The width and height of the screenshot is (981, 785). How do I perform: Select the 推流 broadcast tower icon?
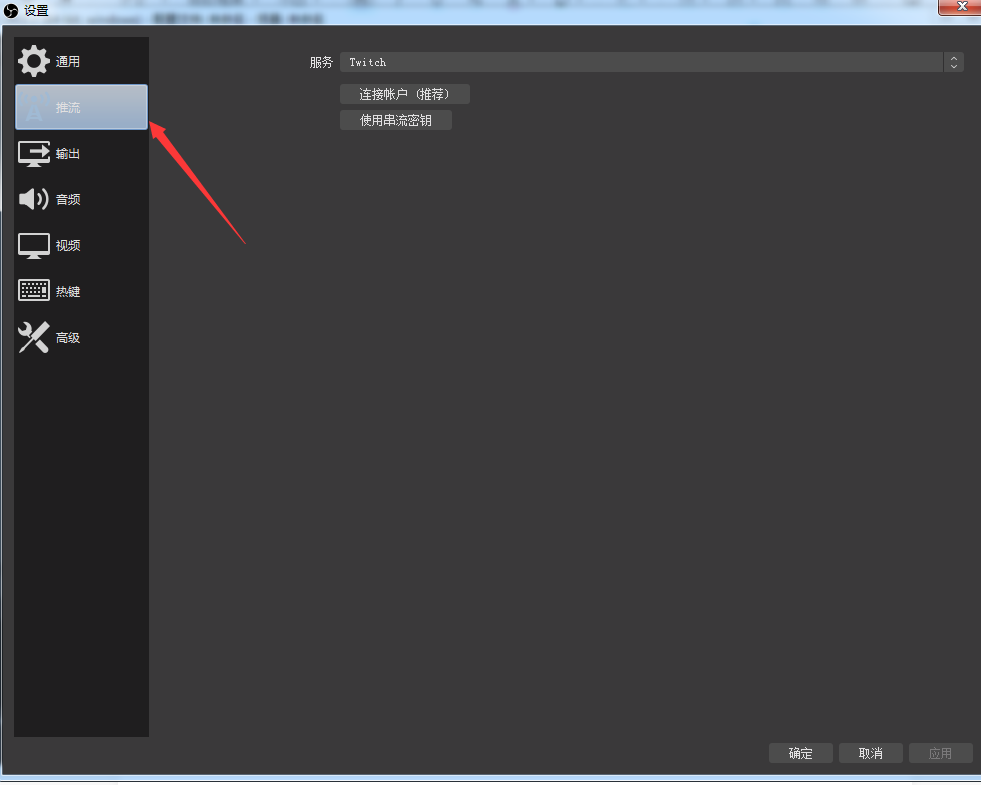(x=33, y=108)
